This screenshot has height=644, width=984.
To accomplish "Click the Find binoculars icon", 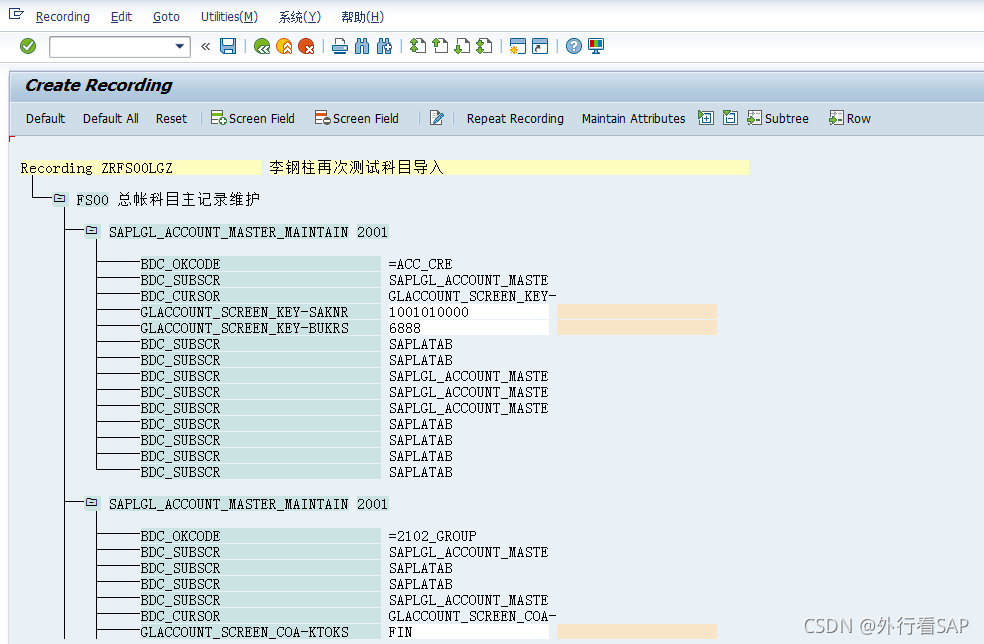I will pos(362,46).
